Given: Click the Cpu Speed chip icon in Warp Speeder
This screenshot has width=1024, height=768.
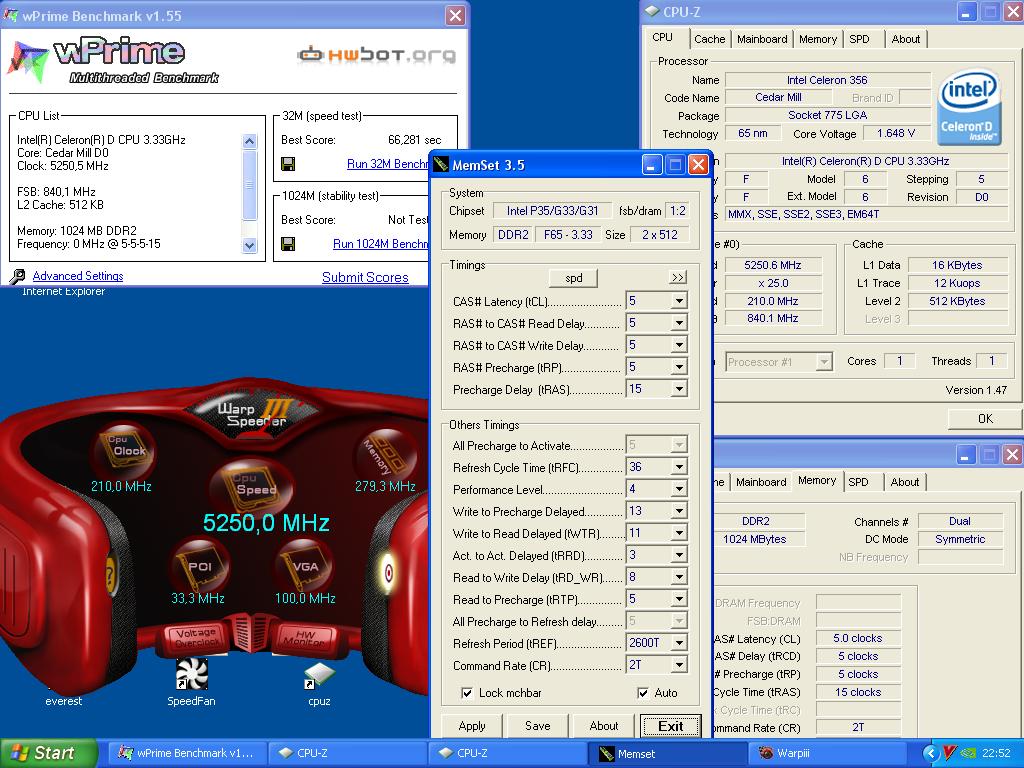Looking at the screenshot, I should point(253,487).
